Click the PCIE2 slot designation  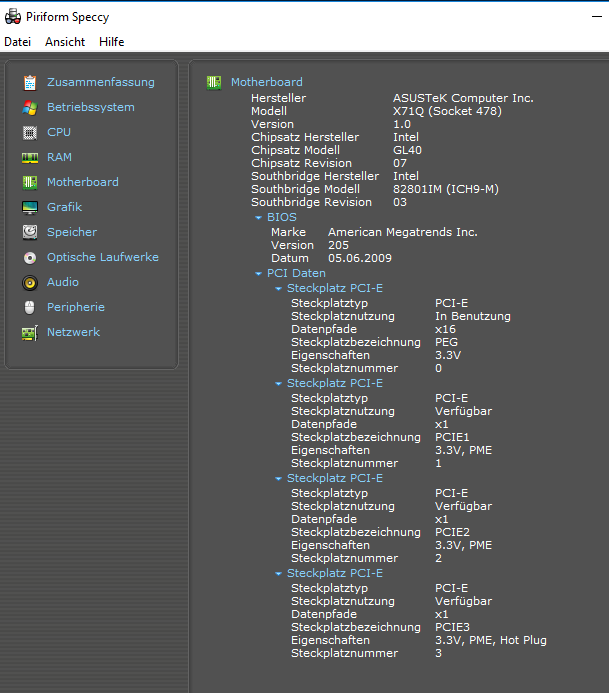[x=452, y=532]
